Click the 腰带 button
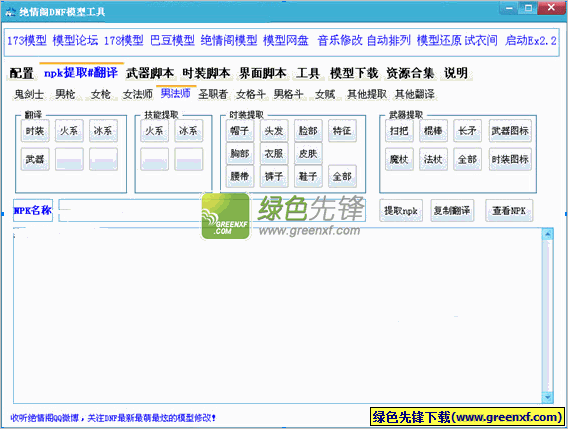568x429 pixels. (x=239, y=176)
